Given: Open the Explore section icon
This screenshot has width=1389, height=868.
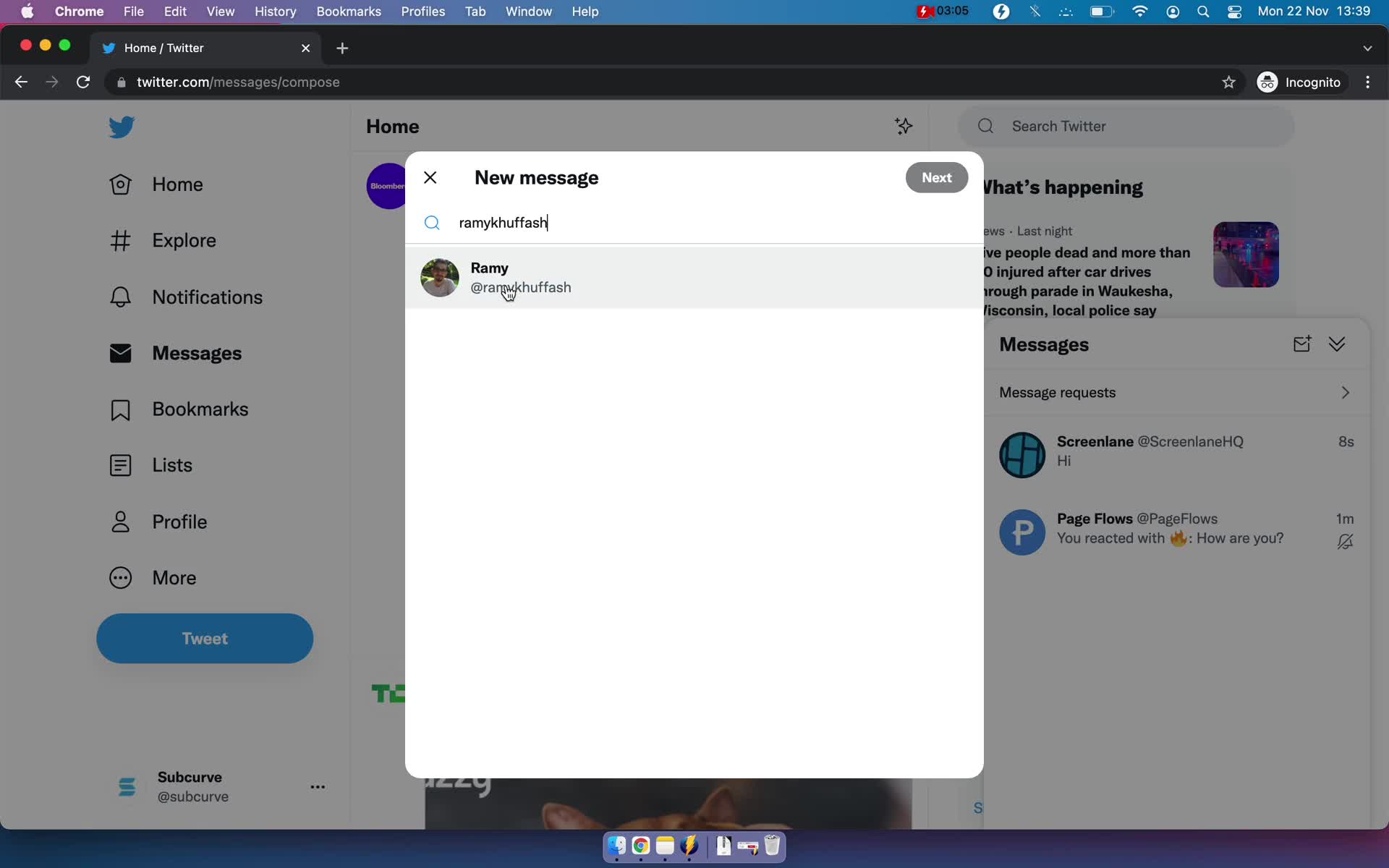Looking at the screenshot, I should [x=120, y=239].
